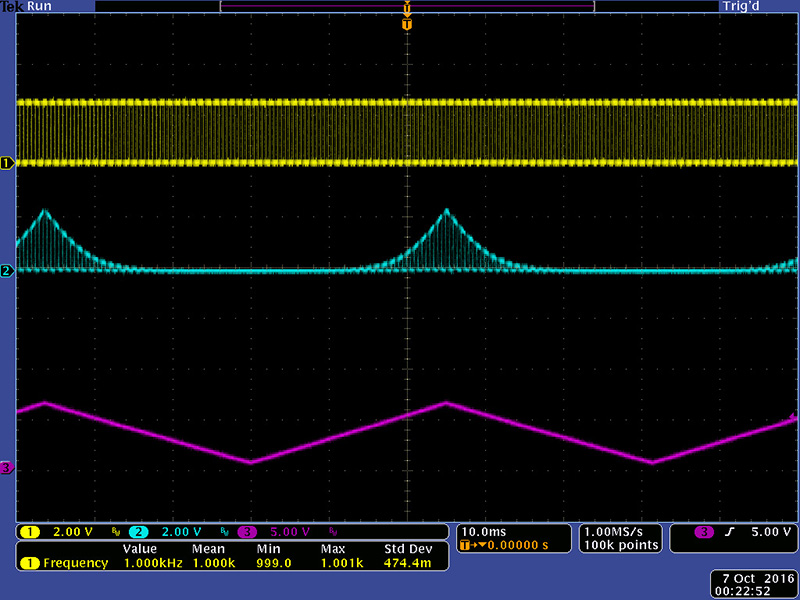
Task: Click the Tek logo
Action: click(x=12, y=6)
